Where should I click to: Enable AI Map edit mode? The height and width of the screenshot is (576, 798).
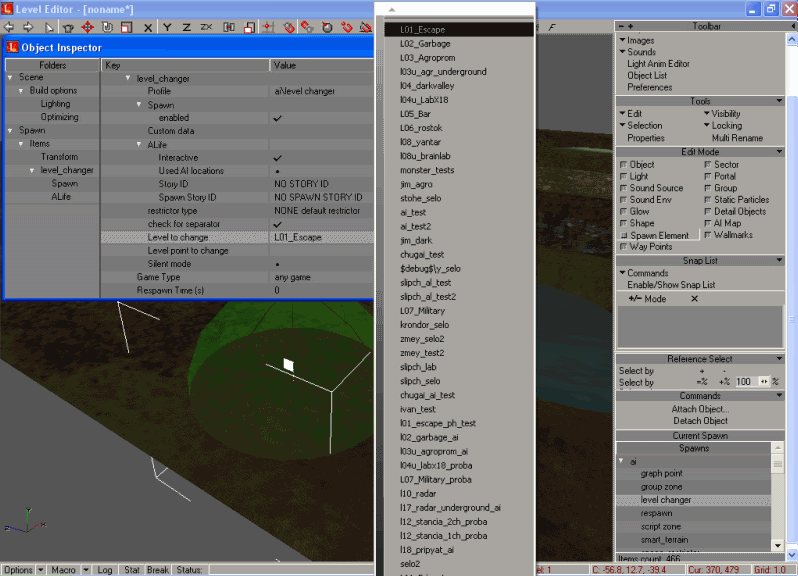click(722, 223)
